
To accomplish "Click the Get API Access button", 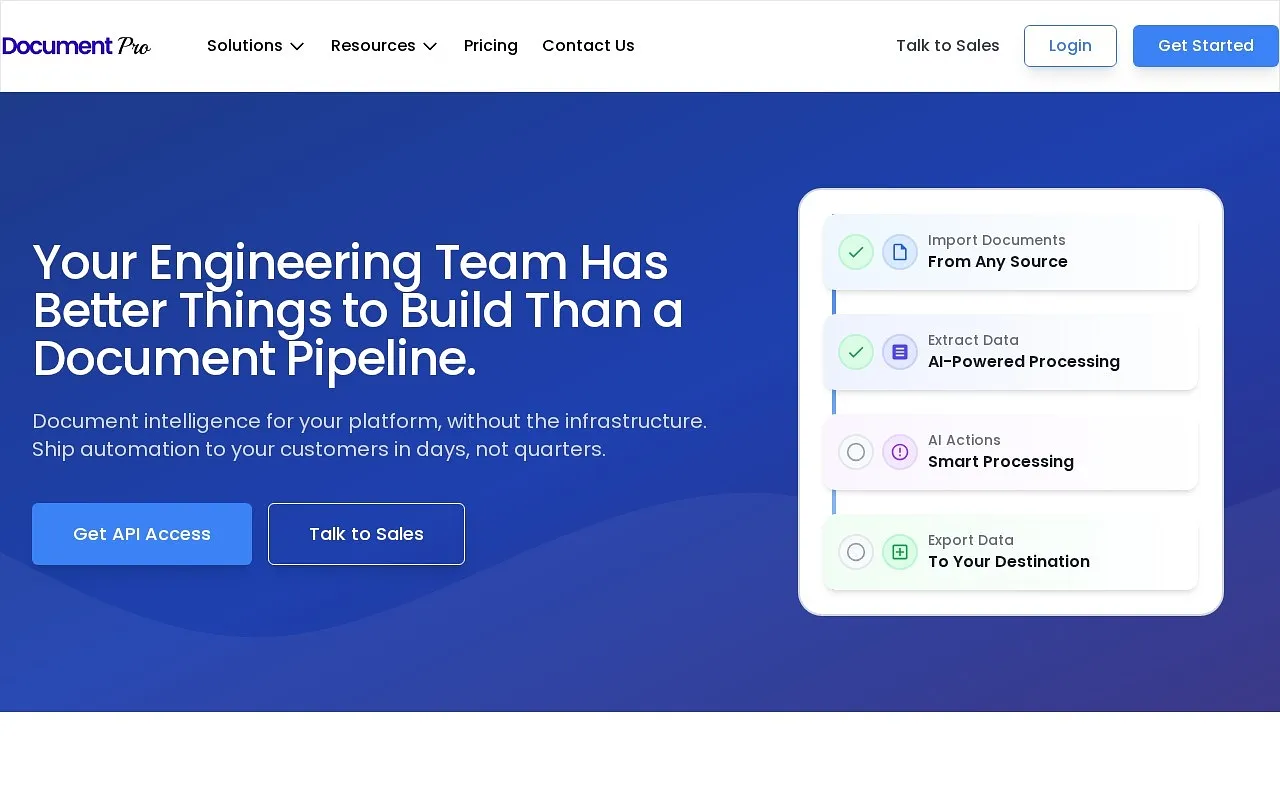I will coord(142,534).
